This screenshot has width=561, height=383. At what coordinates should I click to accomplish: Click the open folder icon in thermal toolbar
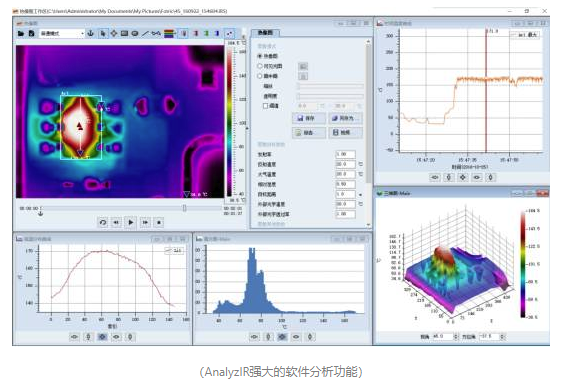(21, 34)
